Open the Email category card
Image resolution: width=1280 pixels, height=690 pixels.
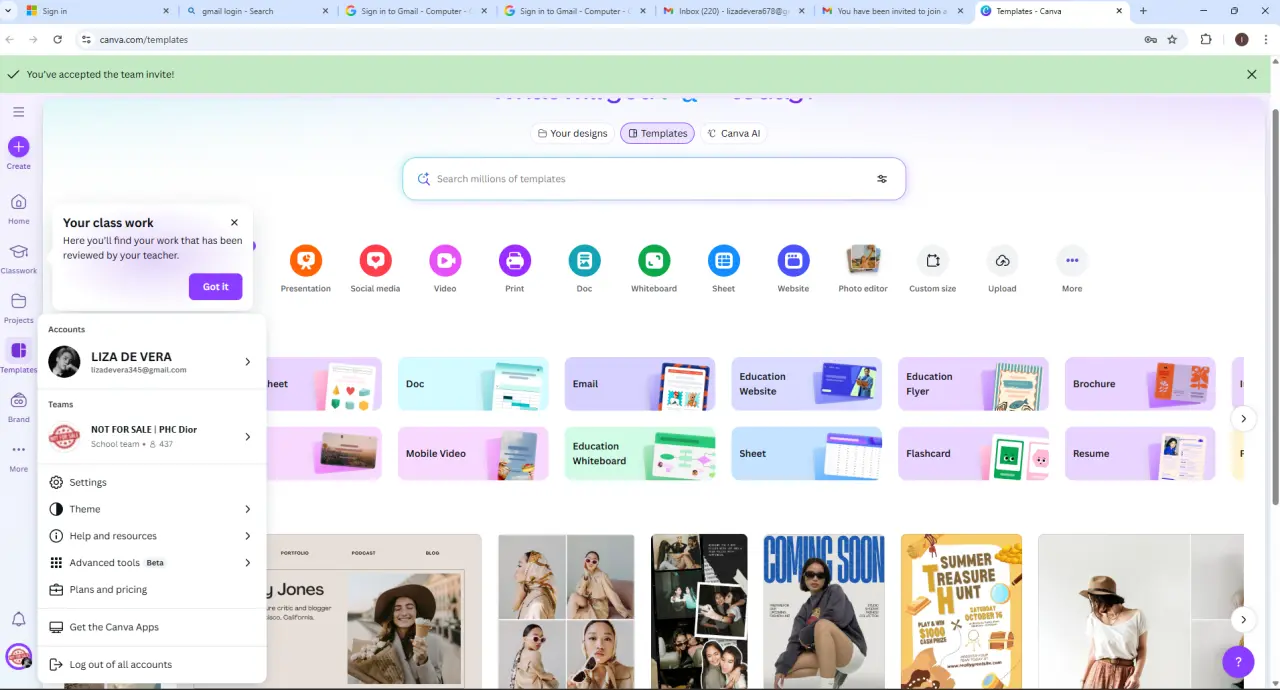click(x=640, y=384)
